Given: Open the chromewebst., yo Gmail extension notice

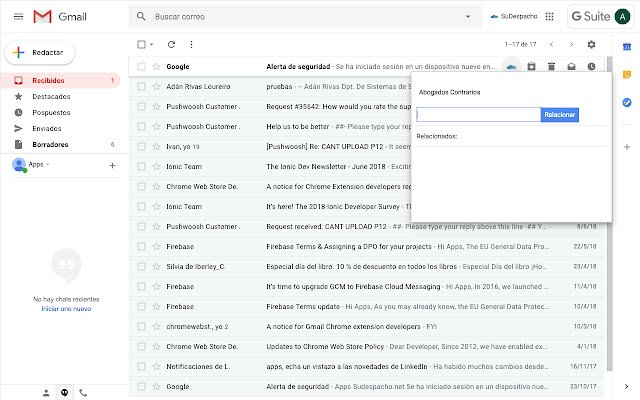Looking at the screenshot, I should 366,326.
